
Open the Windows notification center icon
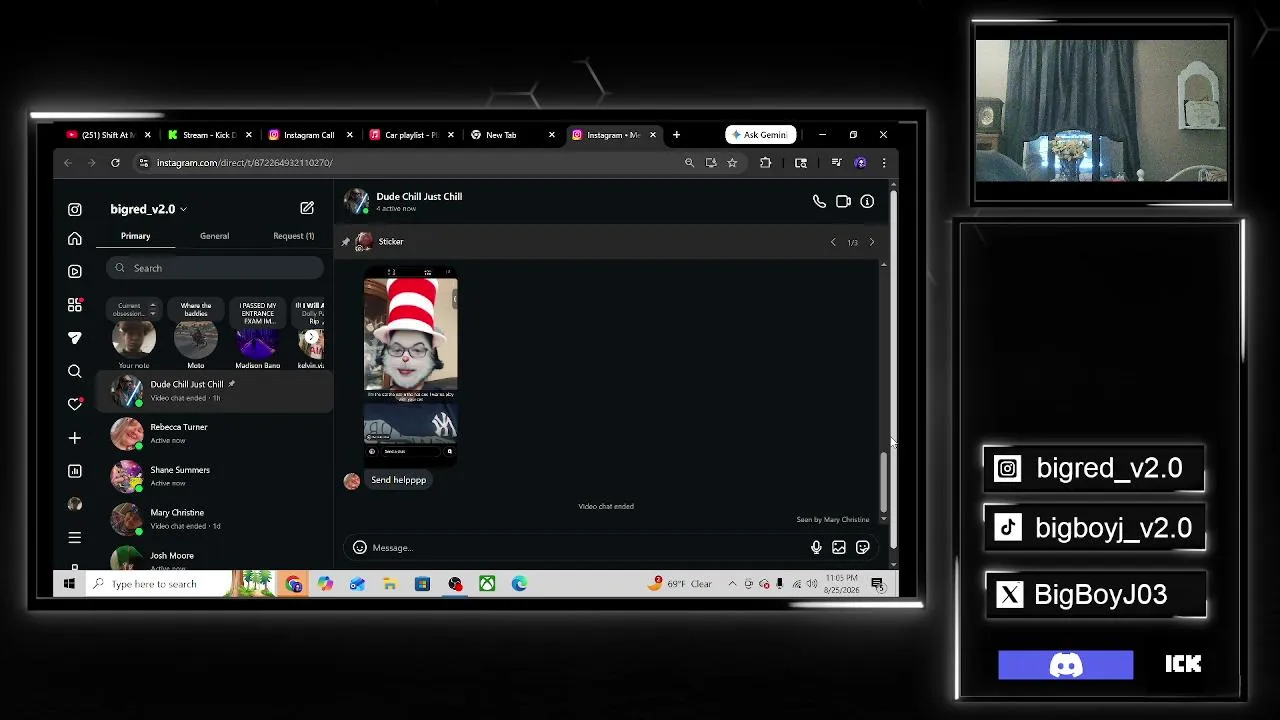point(877,584)
